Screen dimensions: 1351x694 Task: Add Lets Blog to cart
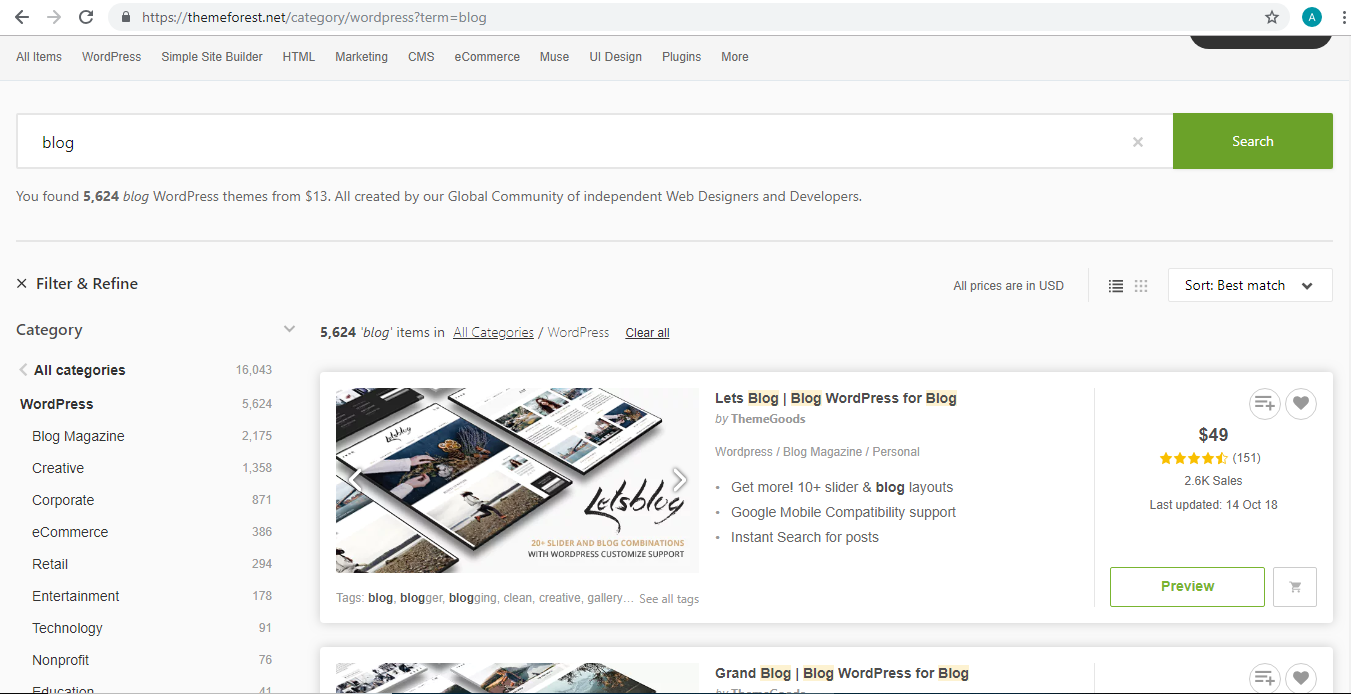point(1295,587)
